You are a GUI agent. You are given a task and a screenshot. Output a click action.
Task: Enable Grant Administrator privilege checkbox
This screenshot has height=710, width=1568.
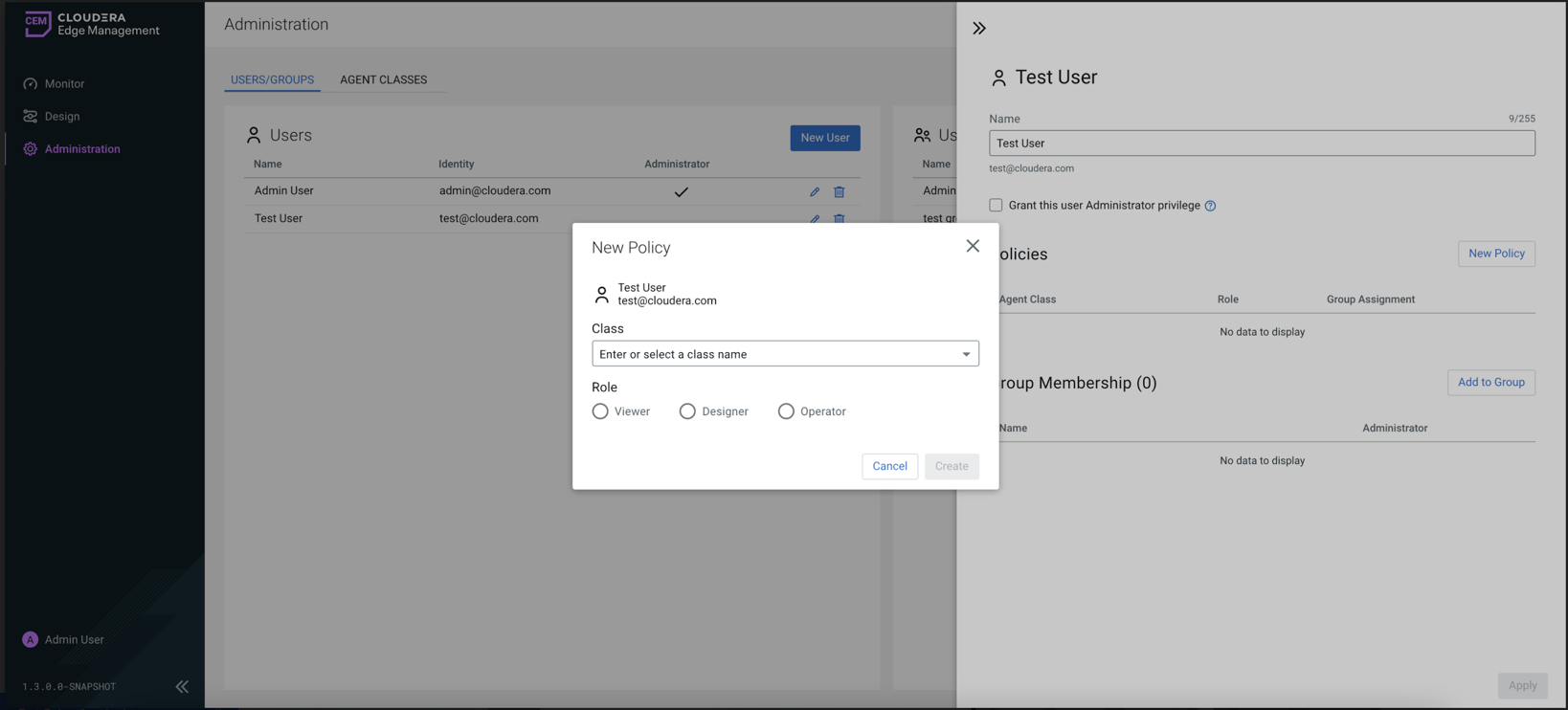(x=996, y=205)
